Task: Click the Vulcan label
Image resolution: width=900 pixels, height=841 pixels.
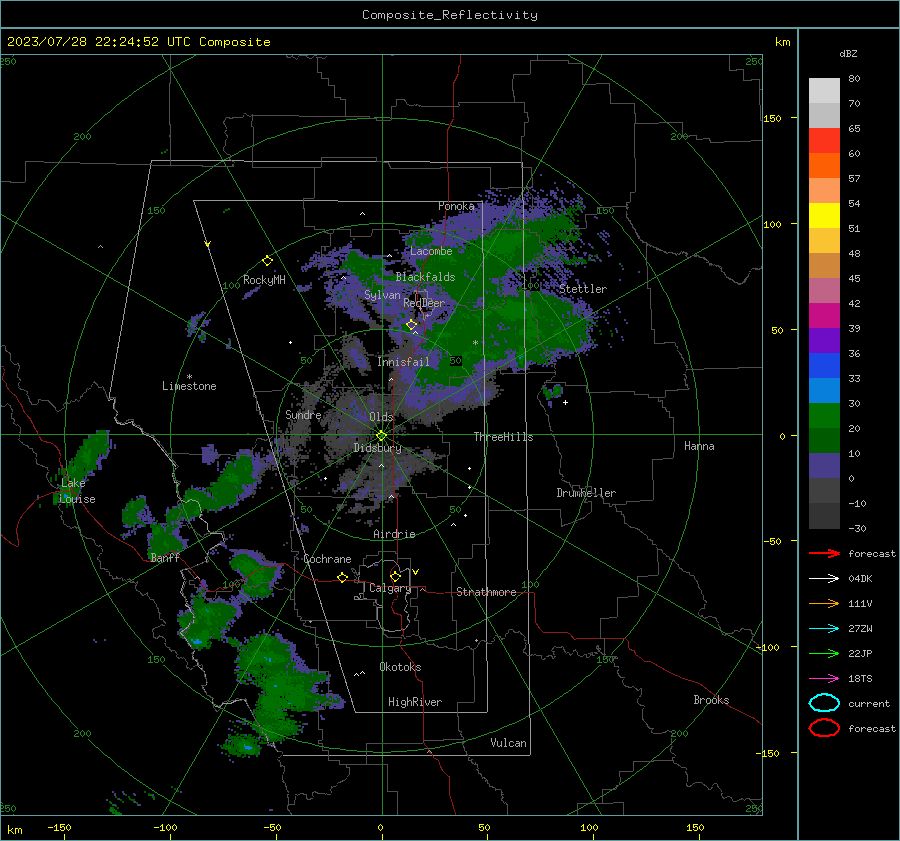Action: (508, 743)
